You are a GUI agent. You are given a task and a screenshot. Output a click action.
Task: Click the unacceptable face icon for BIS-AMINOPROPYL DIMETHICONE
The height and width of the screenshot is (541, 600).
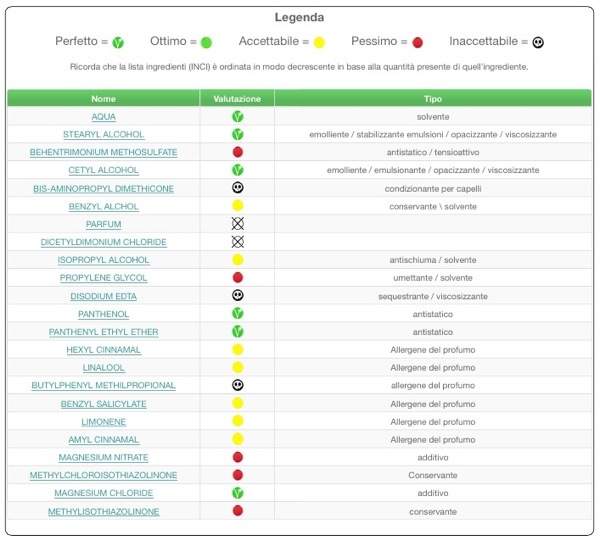point(238,188)
